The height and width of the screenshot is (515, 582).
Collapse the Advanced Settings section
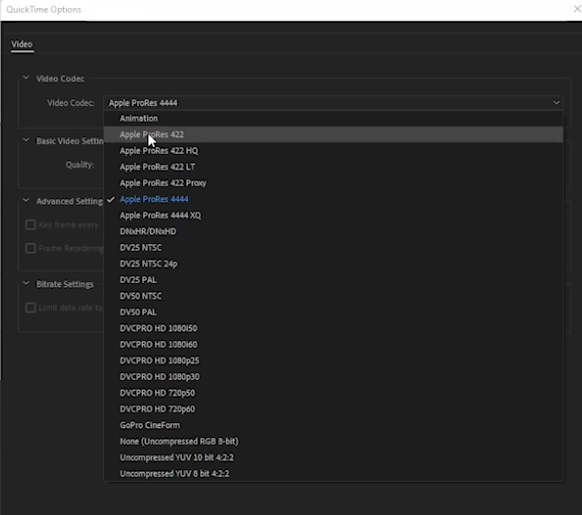(x=26, y=201)
